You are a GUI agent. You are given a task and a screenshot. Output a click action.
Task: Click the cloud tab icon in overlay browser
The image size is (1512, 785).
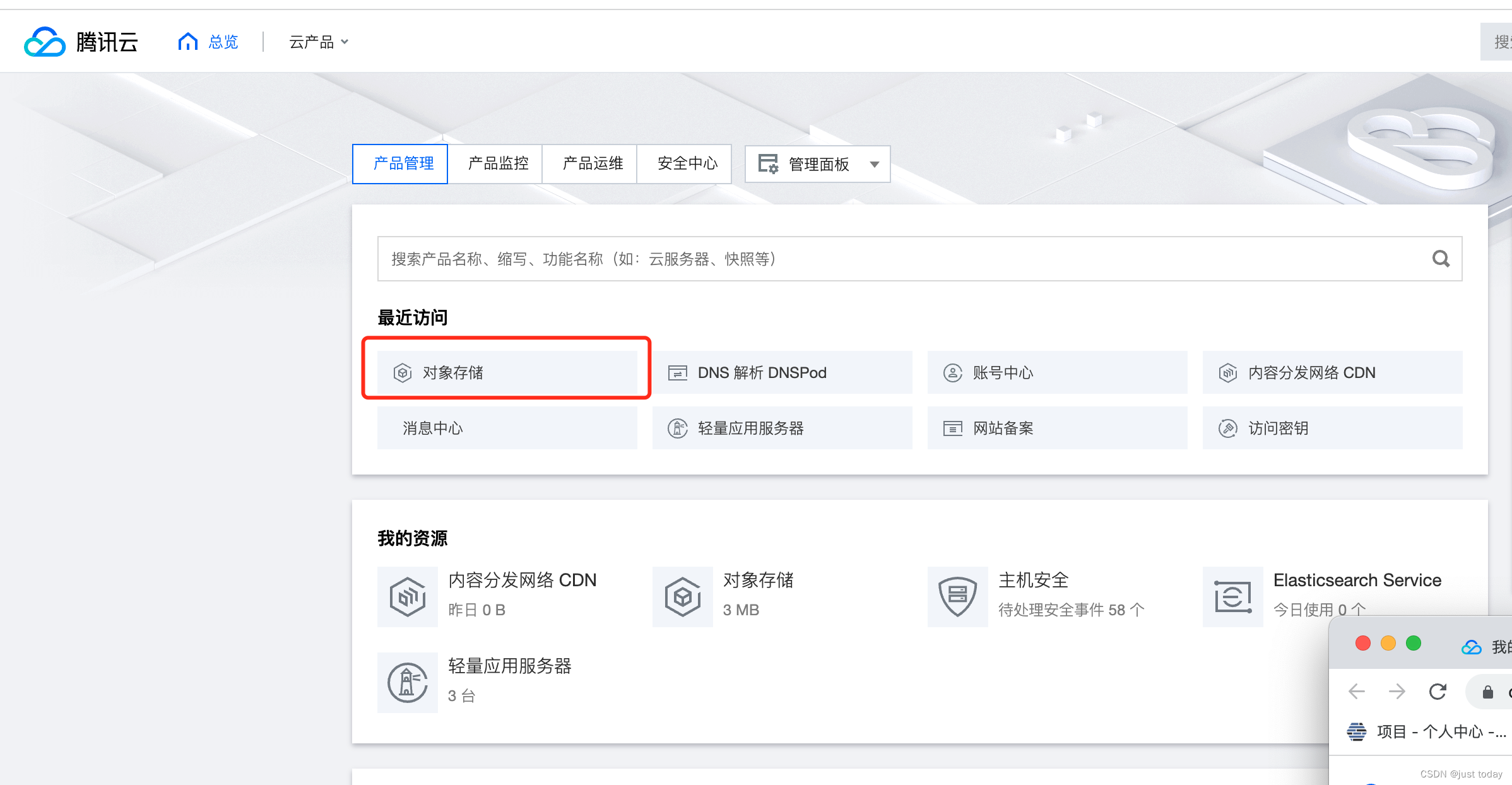tap(1472, 647)
